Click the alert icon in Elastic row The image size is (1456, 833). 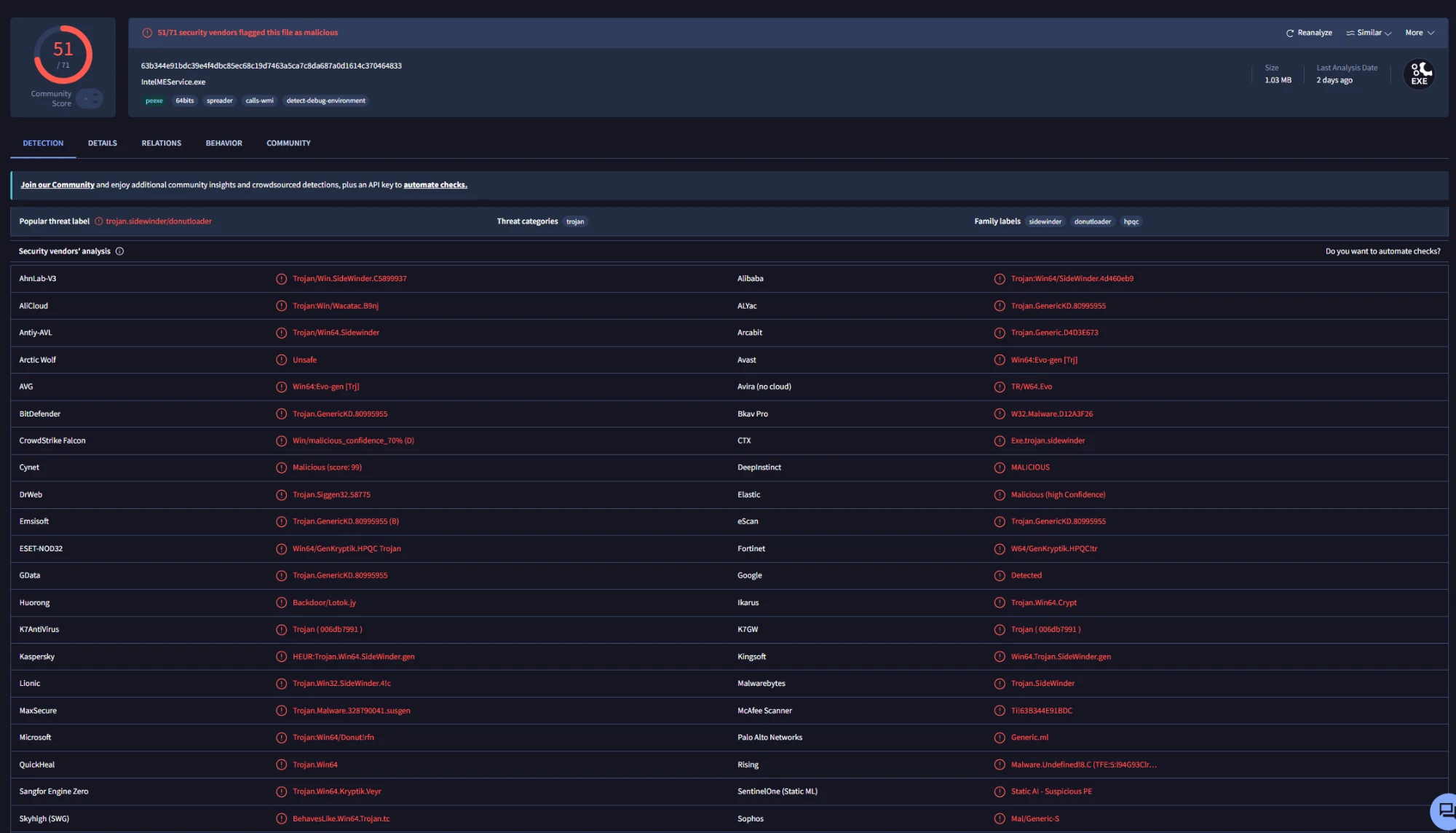1000,494
